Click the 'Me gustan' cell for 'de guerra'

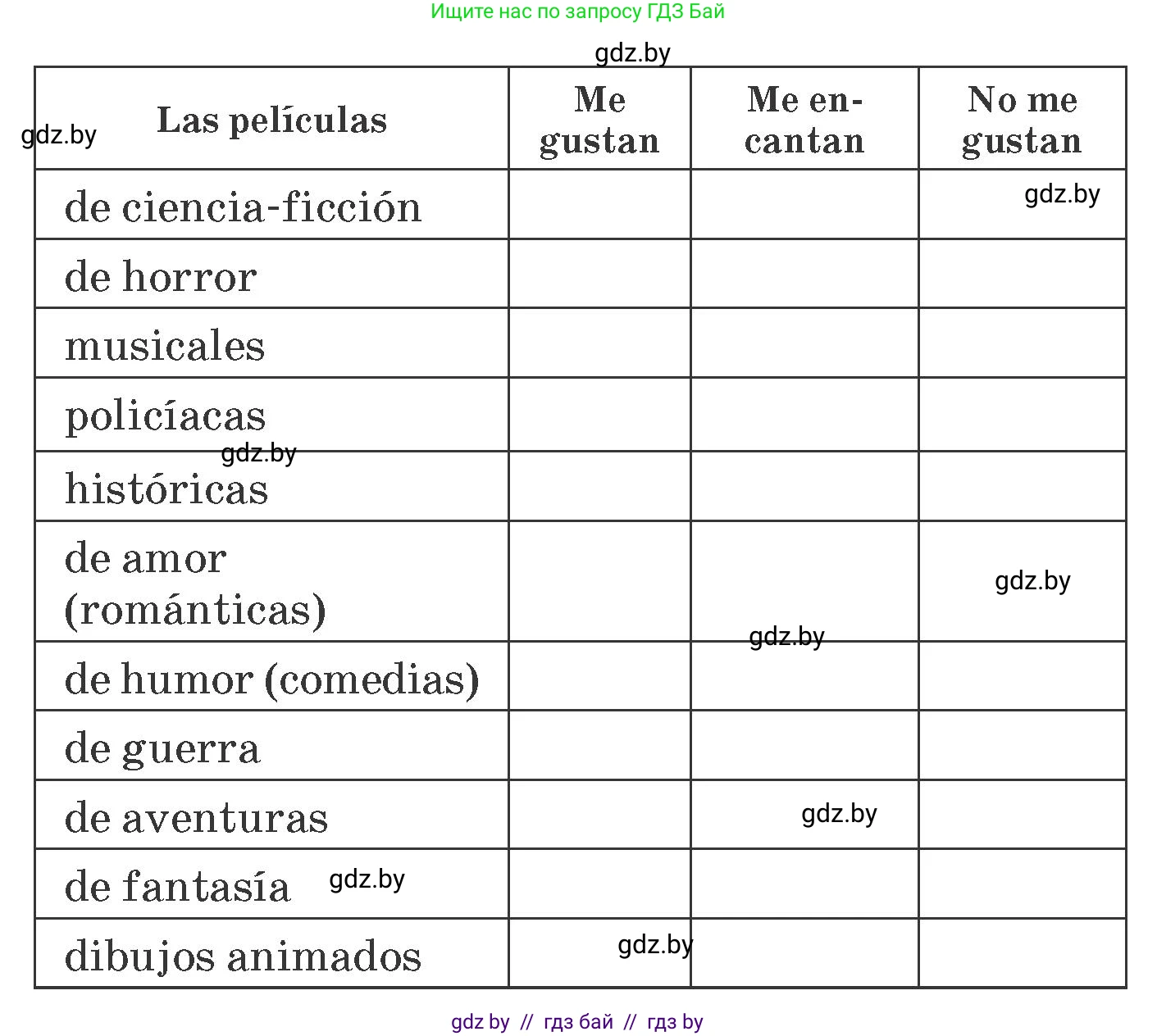tap(599, 745)
